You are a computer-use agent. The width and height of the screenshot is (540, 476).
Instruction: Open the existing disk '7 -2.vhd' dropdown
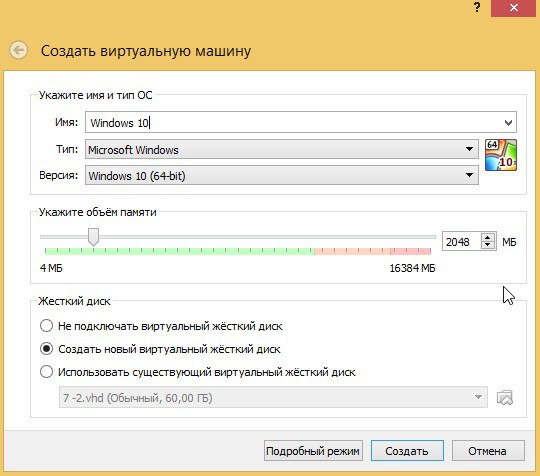click(273, 397)
